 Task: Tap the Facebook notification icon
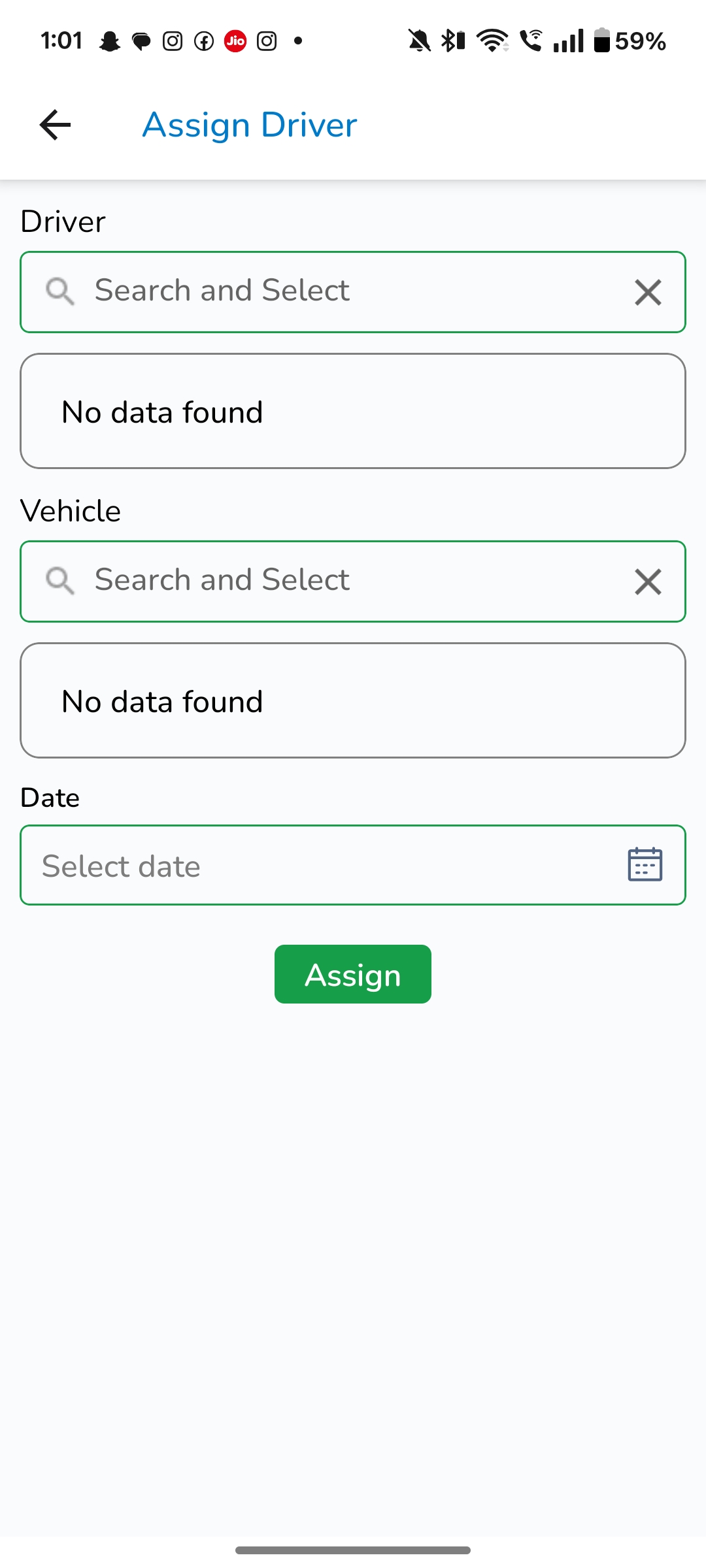(x=204, y=42)
